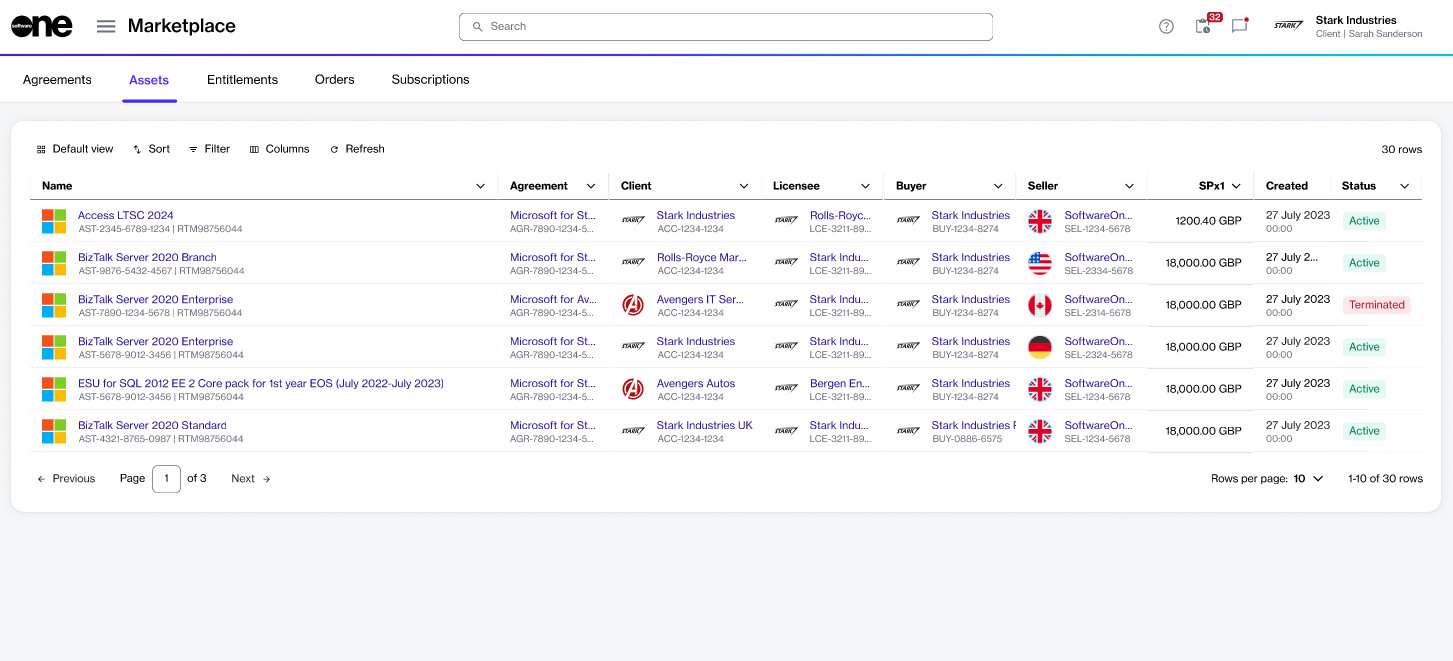Click the help question mark icon

click(x=1166, y=27)
